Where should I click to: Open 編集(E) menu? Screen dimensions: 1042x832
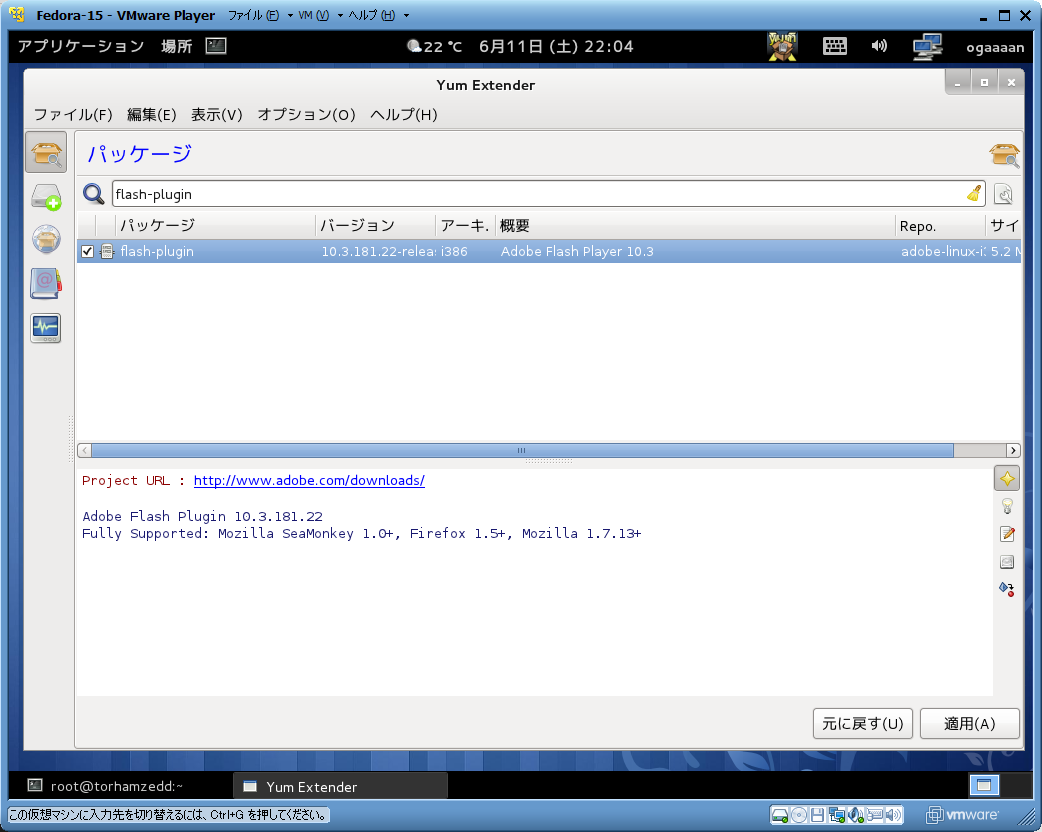152,114
